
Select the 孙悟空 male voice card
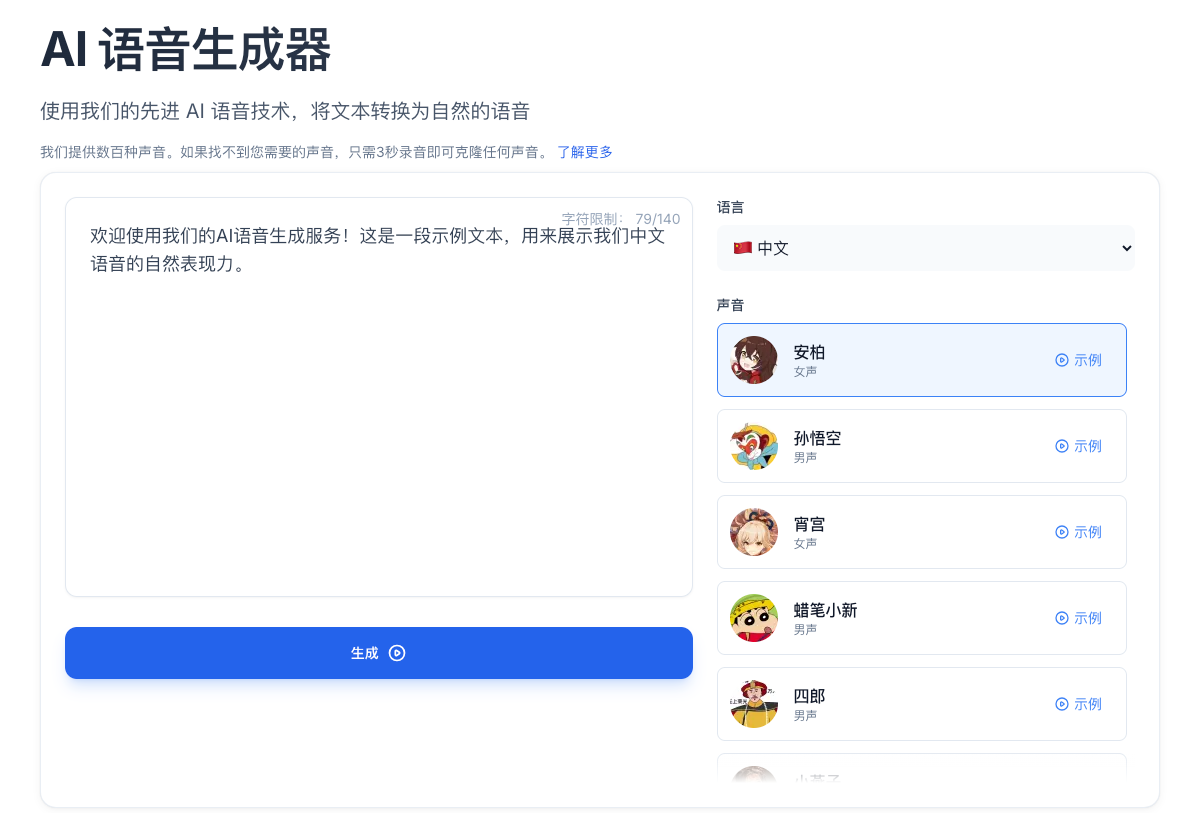(x=920, y=446)
